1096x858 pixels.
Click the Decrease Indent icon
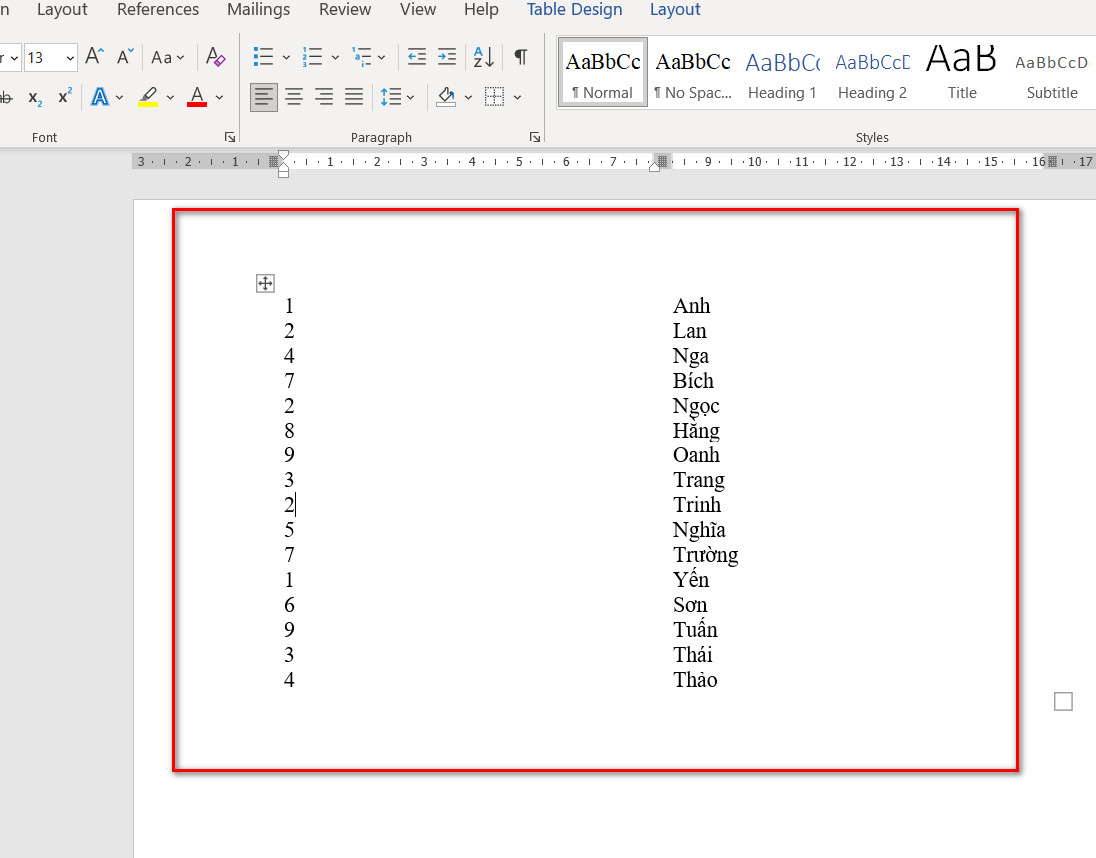(417, 57)
